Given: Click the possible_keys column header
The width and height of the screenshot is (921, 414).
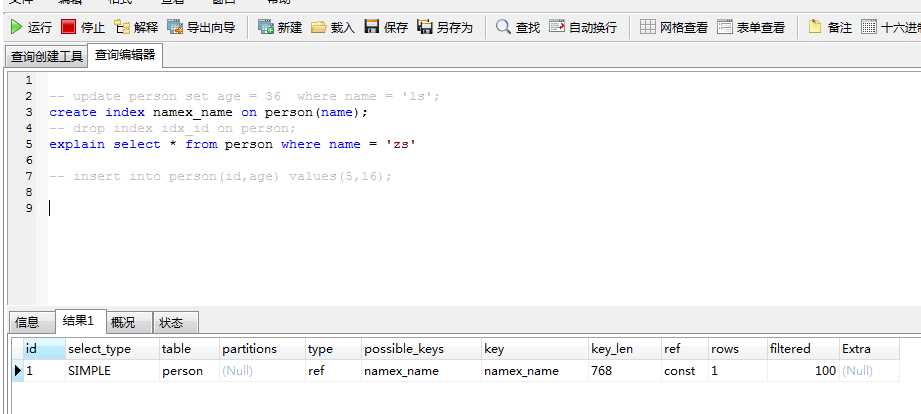Looking at the screenshot, I should point(421,349).
